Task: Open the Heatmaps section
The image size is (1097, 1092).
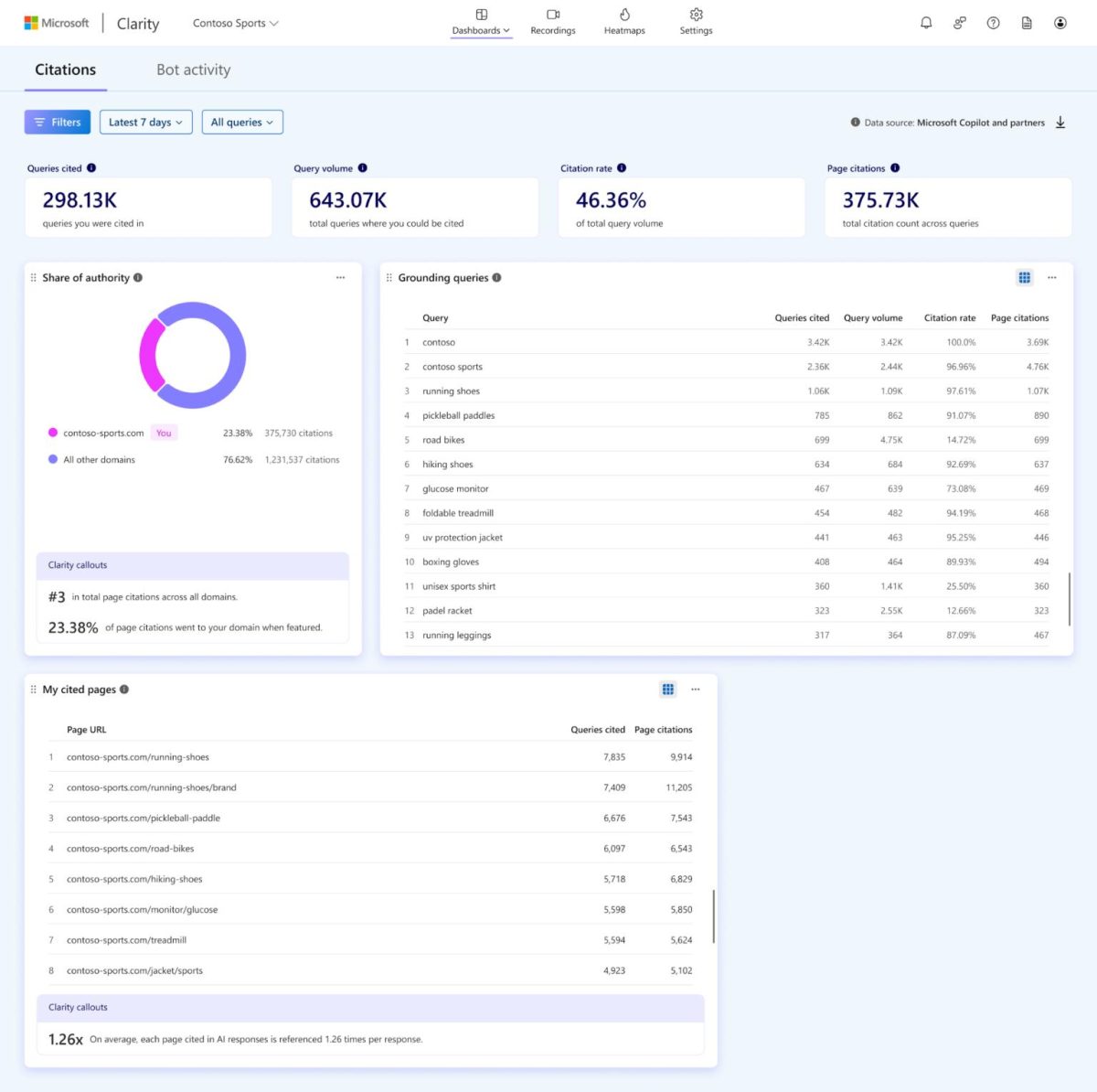Action: pos(624,22)
